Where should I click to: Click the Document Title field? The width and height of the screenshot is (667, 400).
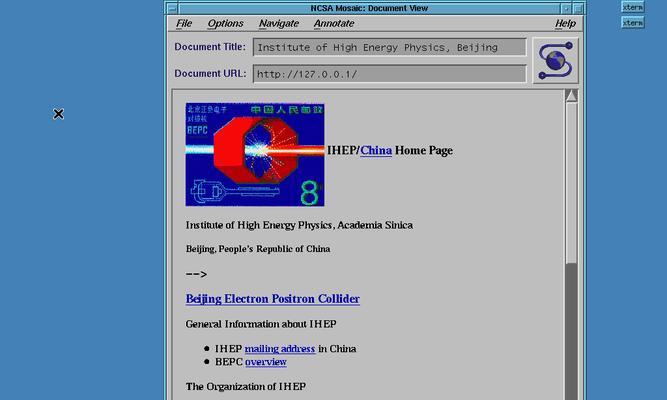click(389, 47)
